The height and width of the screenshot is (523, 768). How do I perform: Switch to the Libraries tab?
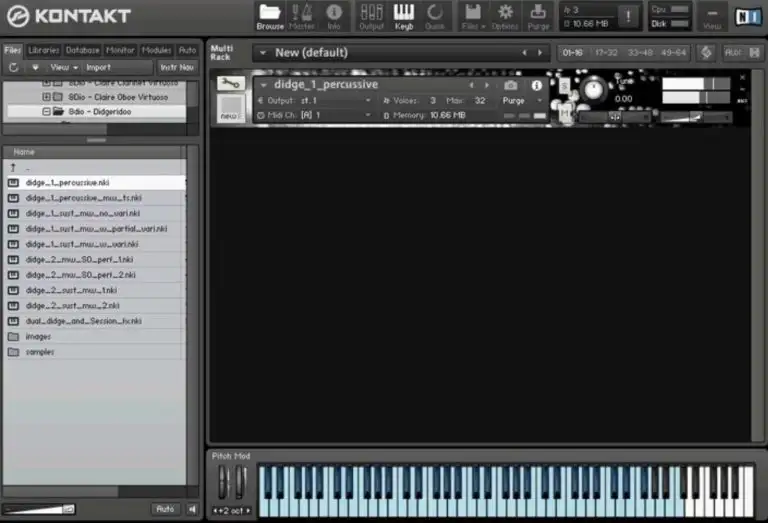coord(44,50)
